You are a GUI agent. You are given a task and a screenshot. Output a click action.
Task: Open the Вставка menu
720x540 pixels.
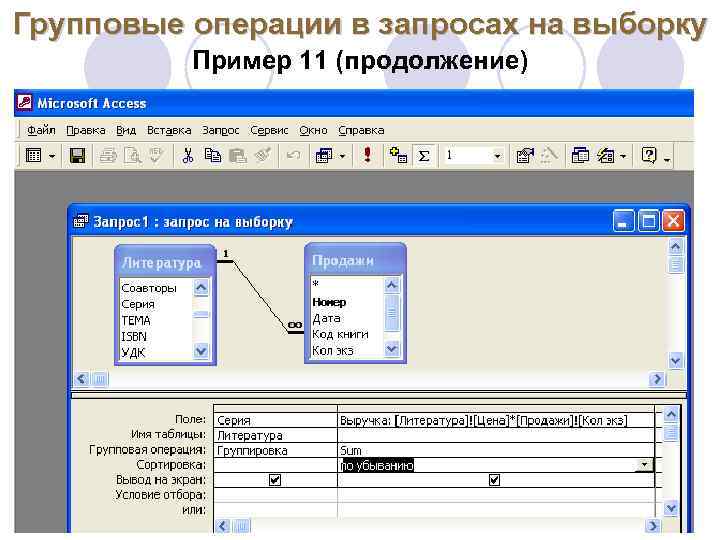coord(169,130)
